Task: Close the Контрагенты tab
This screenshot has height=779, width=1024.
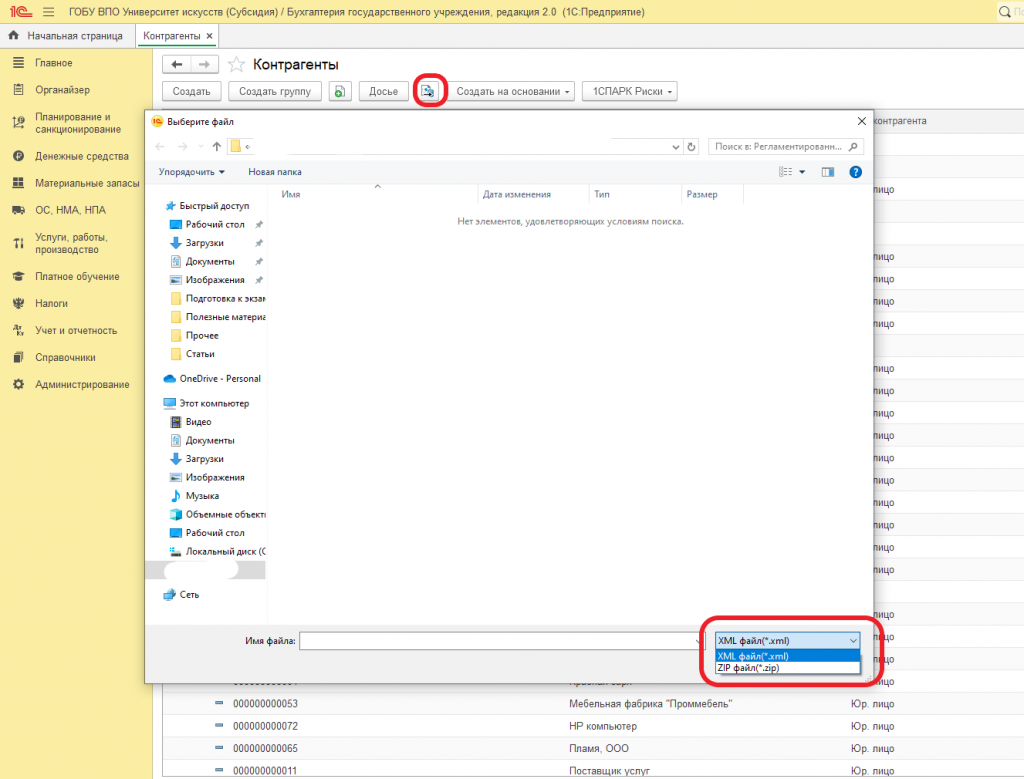Action: [x=210, y=36]
